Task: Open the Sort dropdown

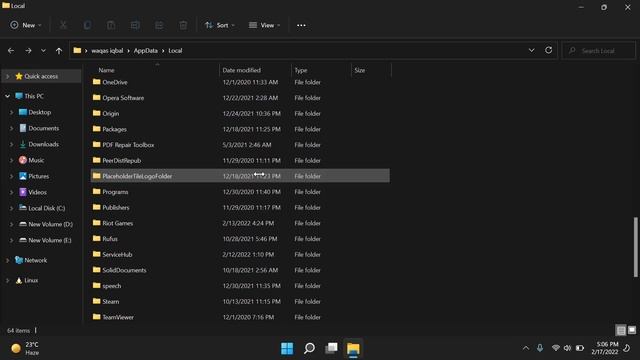Action: click(220, 25)
